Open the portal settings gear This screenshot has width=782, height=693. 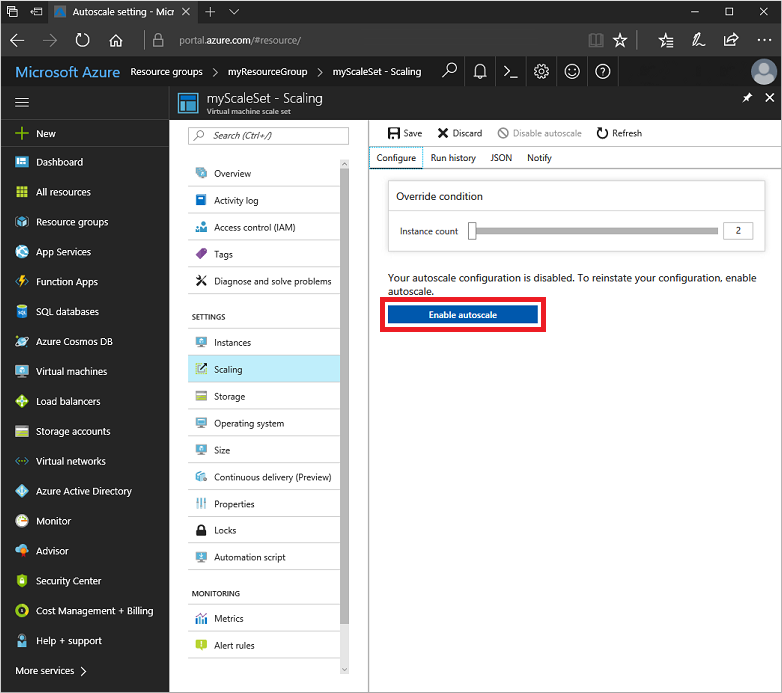point(541,72)
